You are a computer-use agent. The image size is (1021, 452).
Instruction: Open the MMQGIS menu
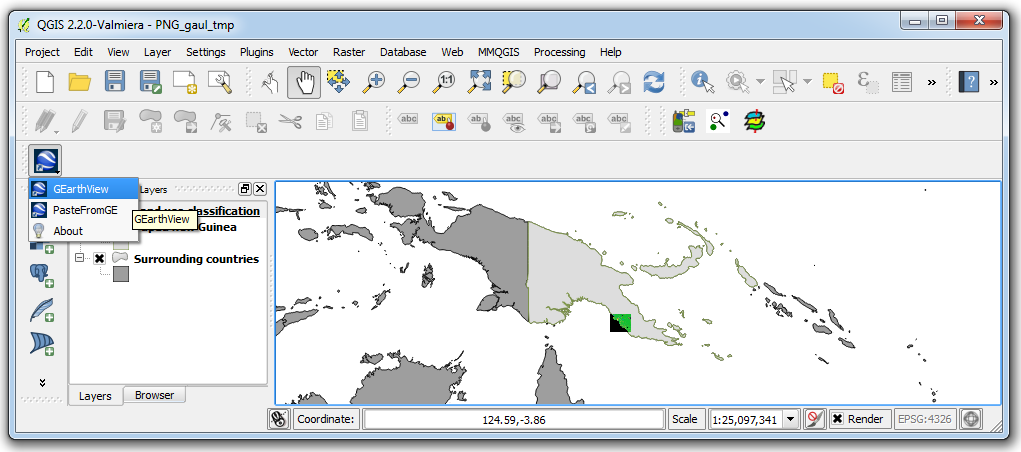coord(499,52)
